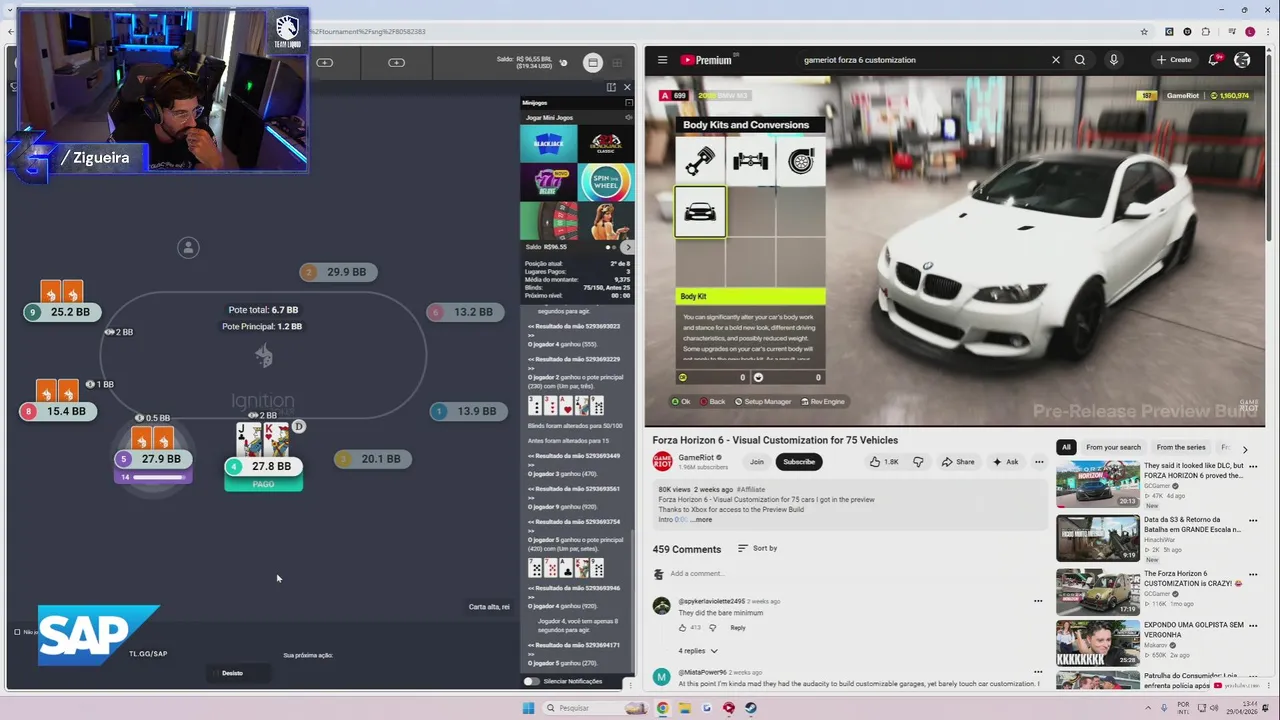Add a poker table in the second empty slot
The width and height of the screenshot is (1280, 720).
(396, 62)
